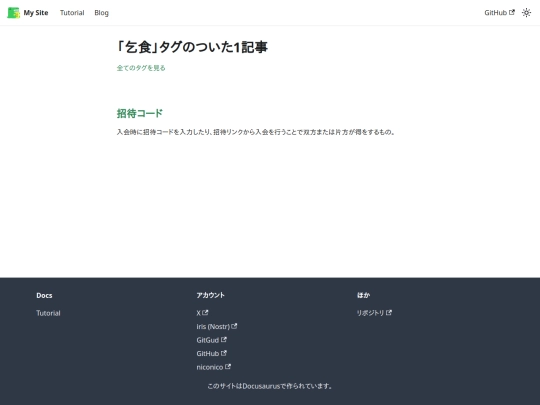
Task: Click the green My Site logo icon
Action: (x=13, y=13)
